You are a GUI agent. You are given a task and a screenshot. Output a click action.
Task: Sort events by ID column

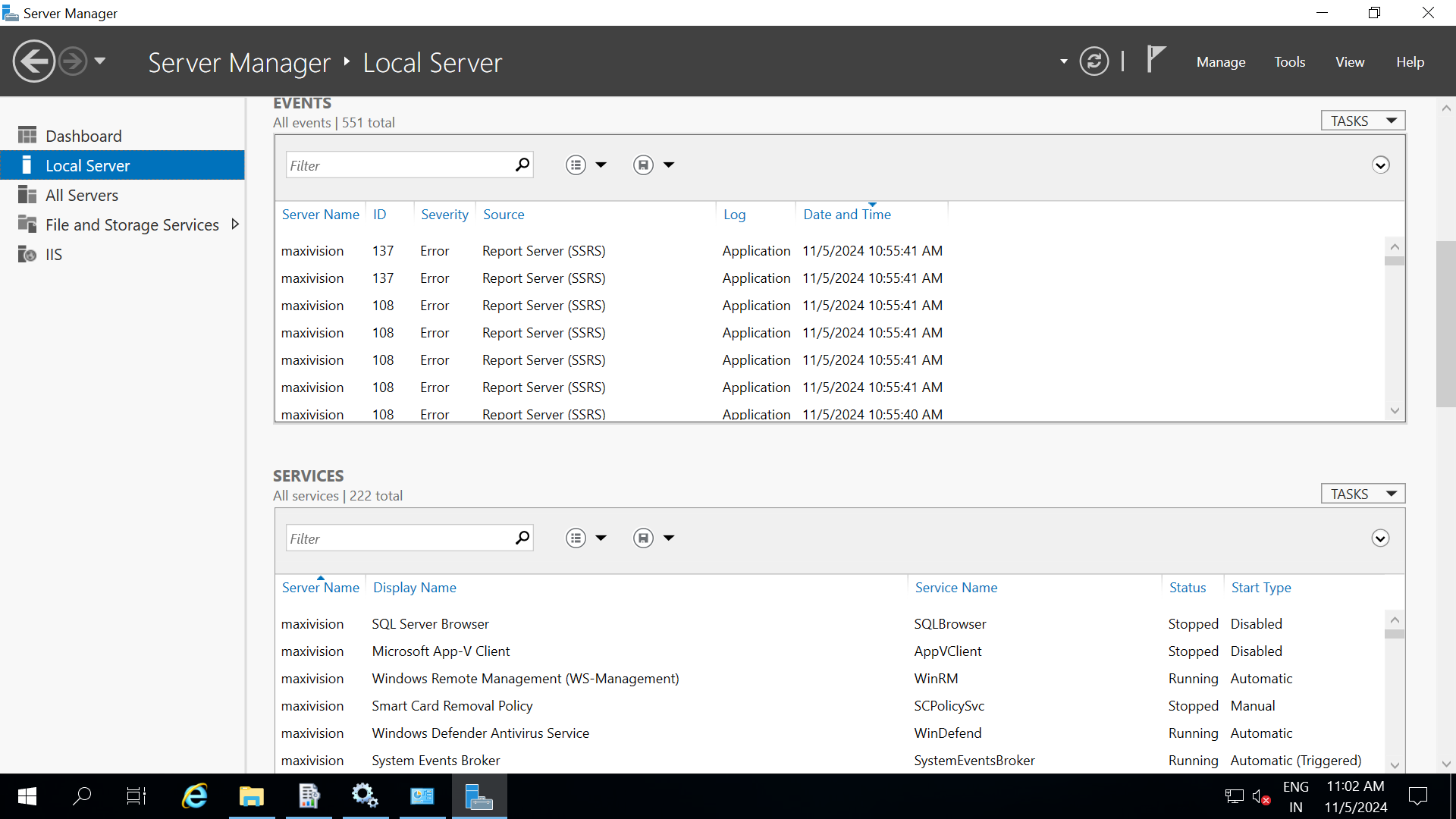(x=379, y=215)
